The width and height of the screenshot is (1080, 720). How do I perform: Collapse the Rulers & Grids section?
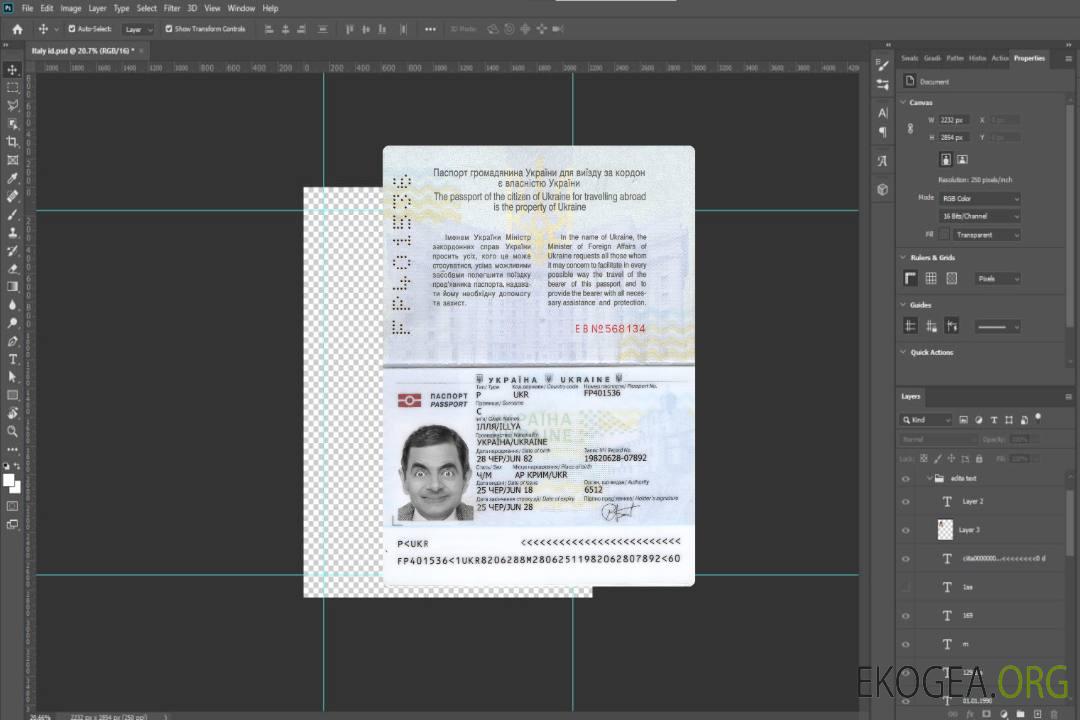pos(903,258)
